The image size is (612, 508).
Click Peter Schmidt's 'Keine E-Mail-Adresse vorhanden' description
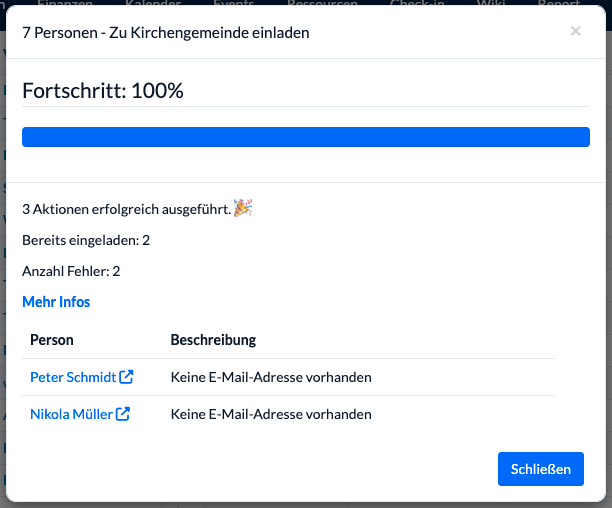tap(271, 378)
